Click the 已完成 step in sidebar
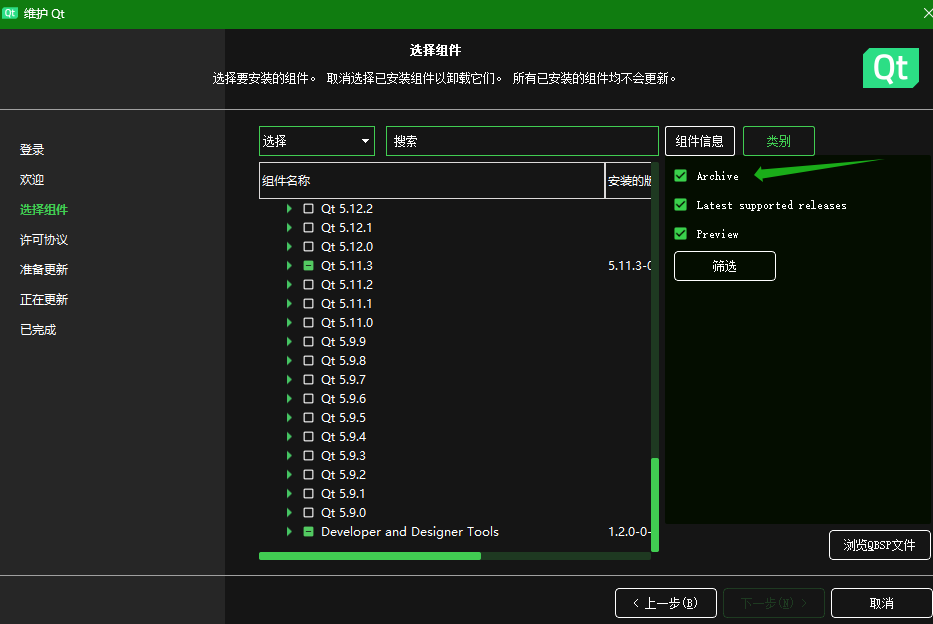The width and height of the screenshot is (933, 624). [38, 330]
